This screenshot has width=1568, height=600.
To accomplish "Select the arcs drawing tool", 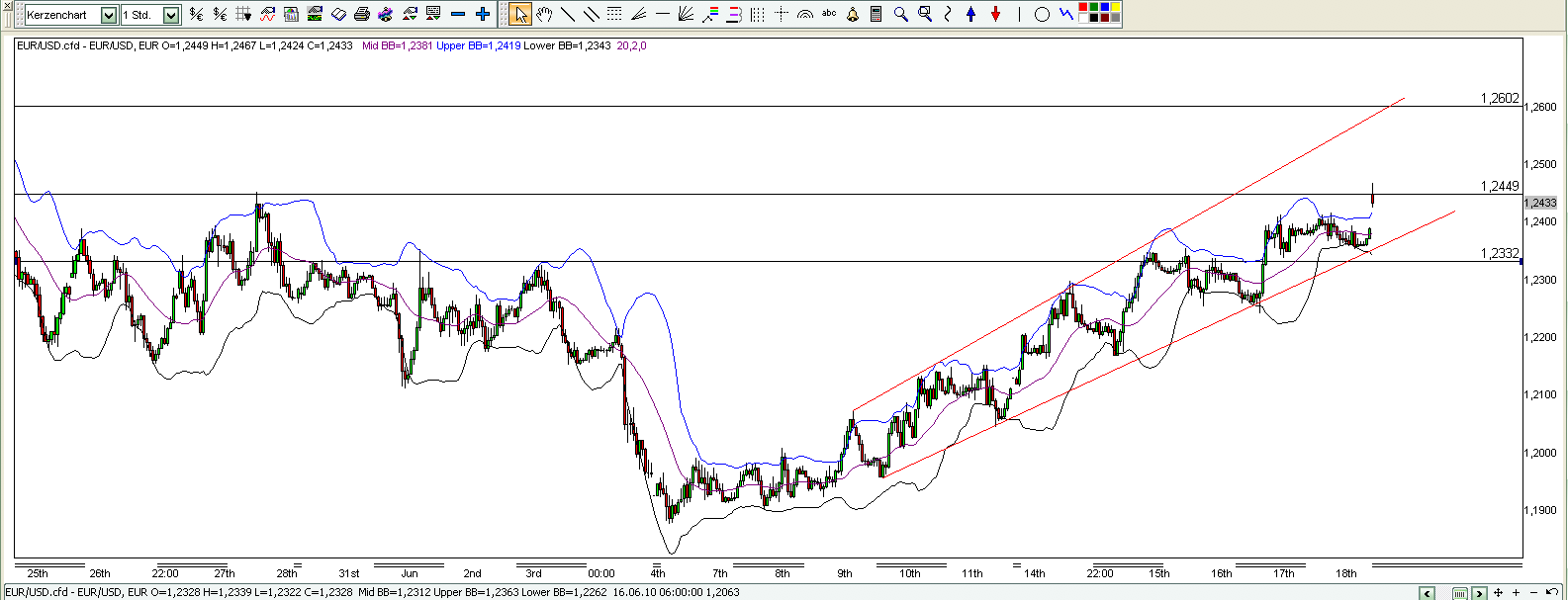I will point(805,15).
